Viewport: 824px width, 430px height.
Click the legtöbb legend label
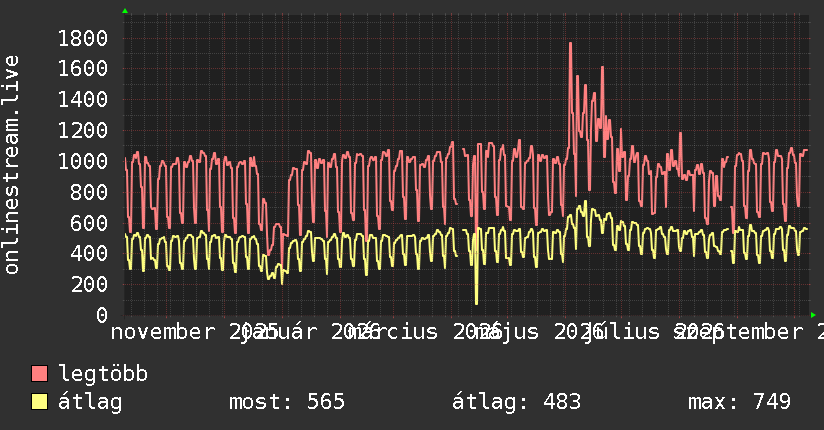[103, 374]
